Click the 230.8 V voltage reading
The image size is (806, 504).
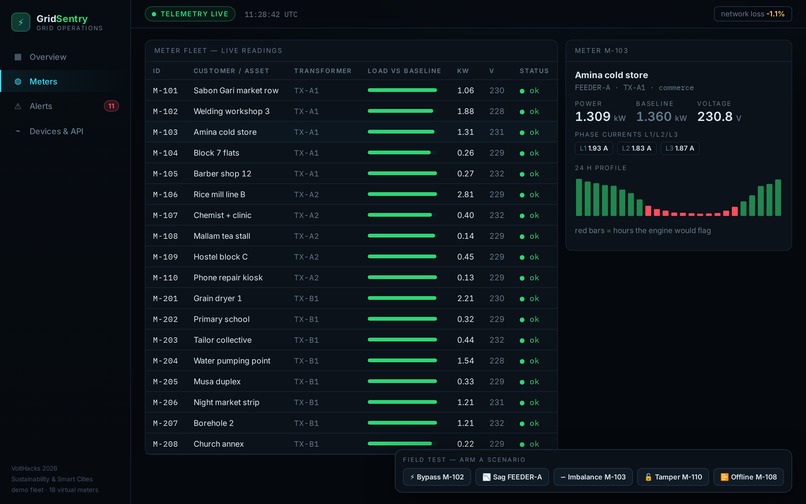tap(719, 117)
